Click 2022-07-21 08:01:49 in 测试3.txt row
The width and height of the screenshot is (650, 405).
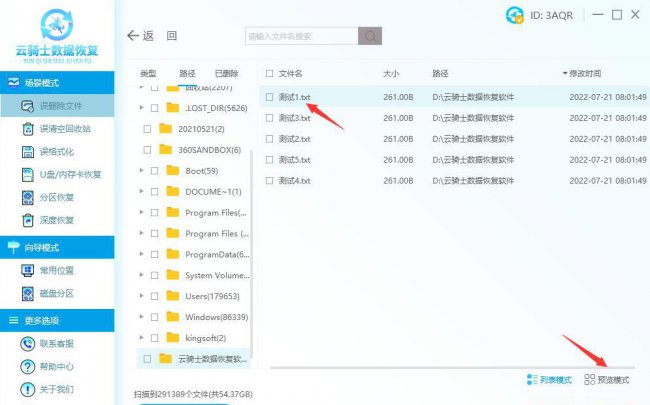pyautogui.click(x=608, y=118)
